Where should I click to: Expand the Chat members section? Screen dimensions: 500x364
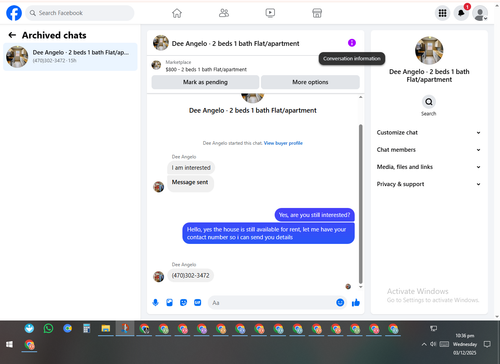click(x=429, y=150)
